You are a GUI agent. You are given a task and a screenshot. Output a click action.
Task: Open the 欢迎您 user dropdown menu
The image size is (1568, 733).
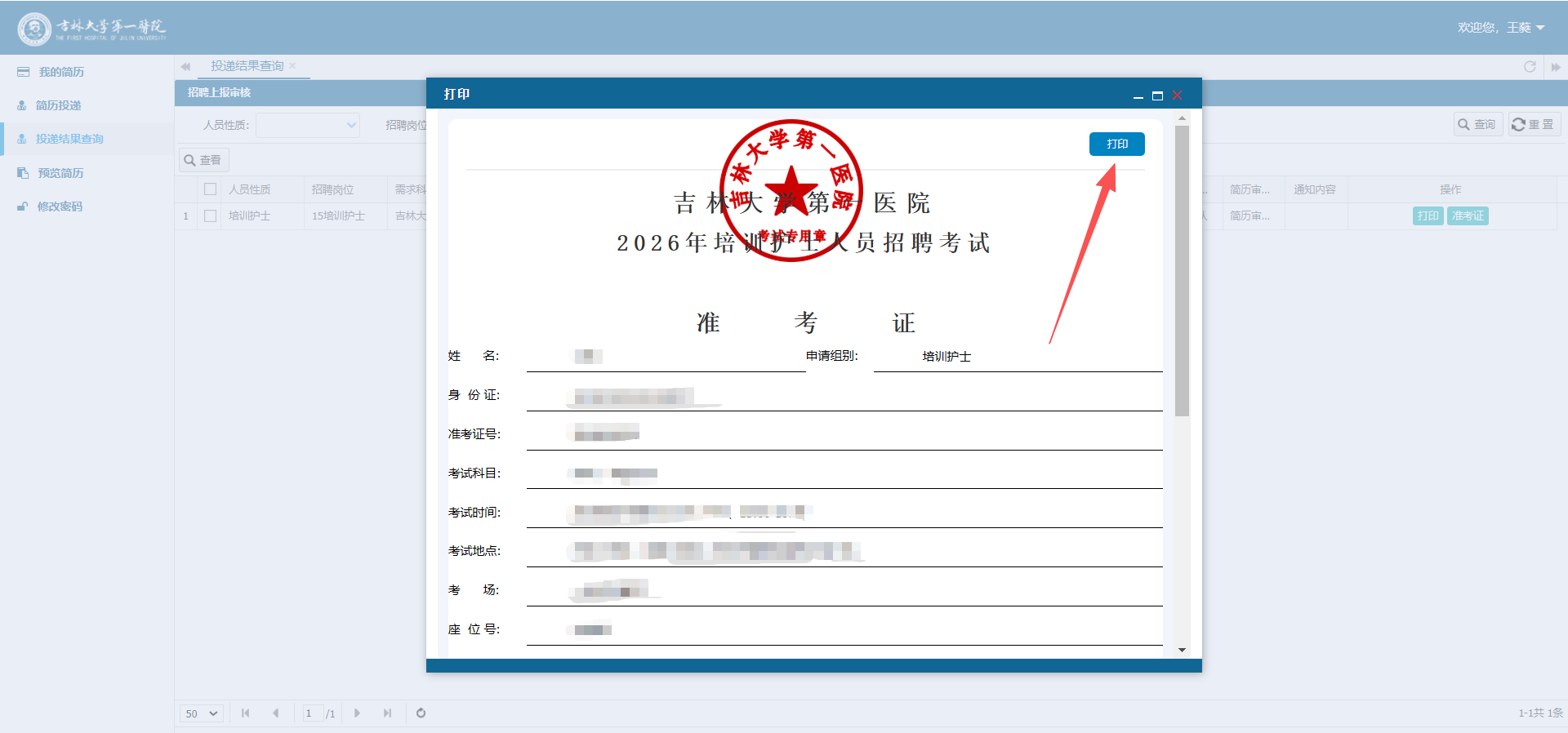[1501, 28]
